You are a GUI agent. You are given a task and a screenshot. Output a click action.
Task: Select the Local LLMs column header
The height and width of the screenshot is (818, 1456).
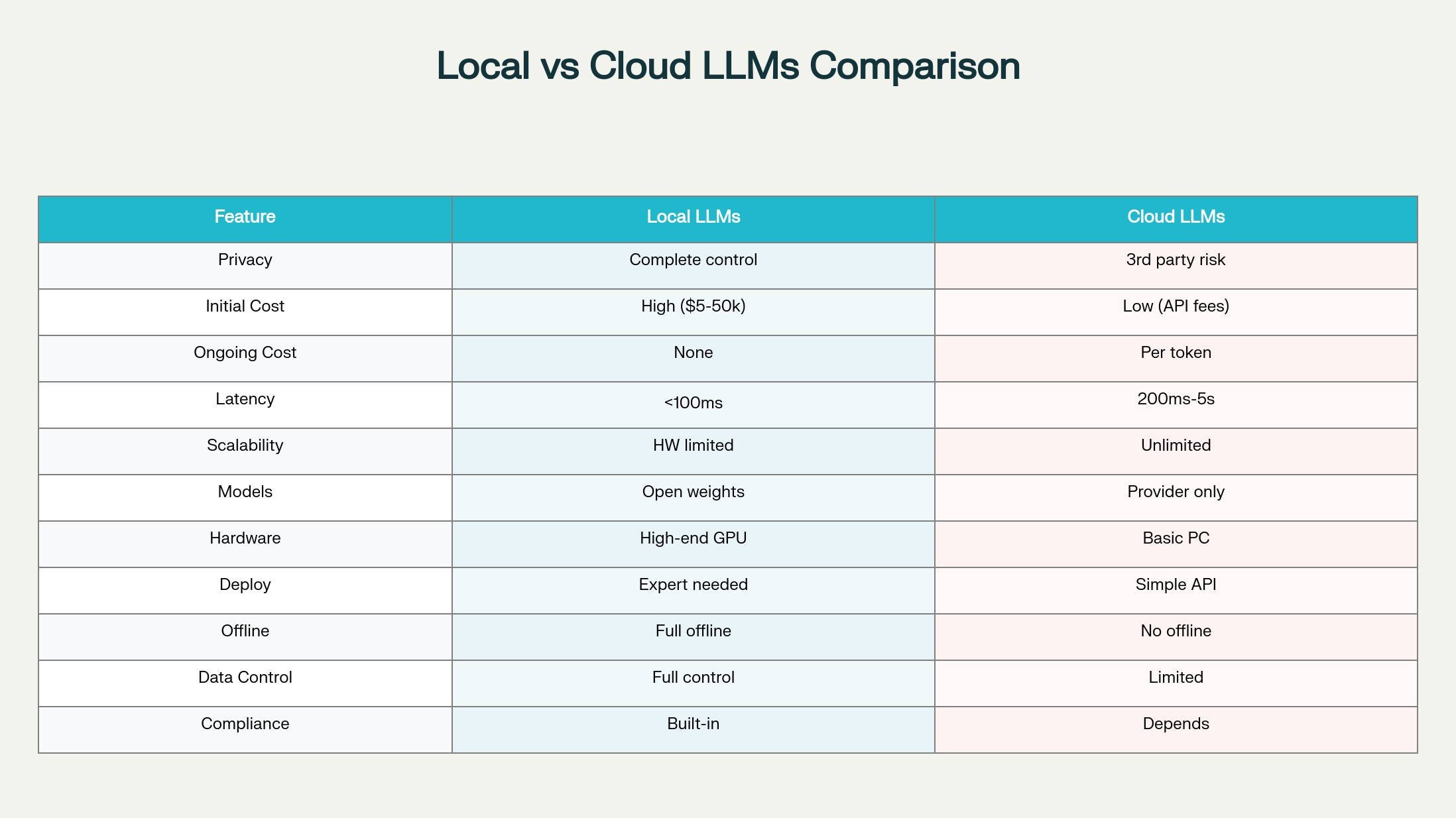point(693,217)
